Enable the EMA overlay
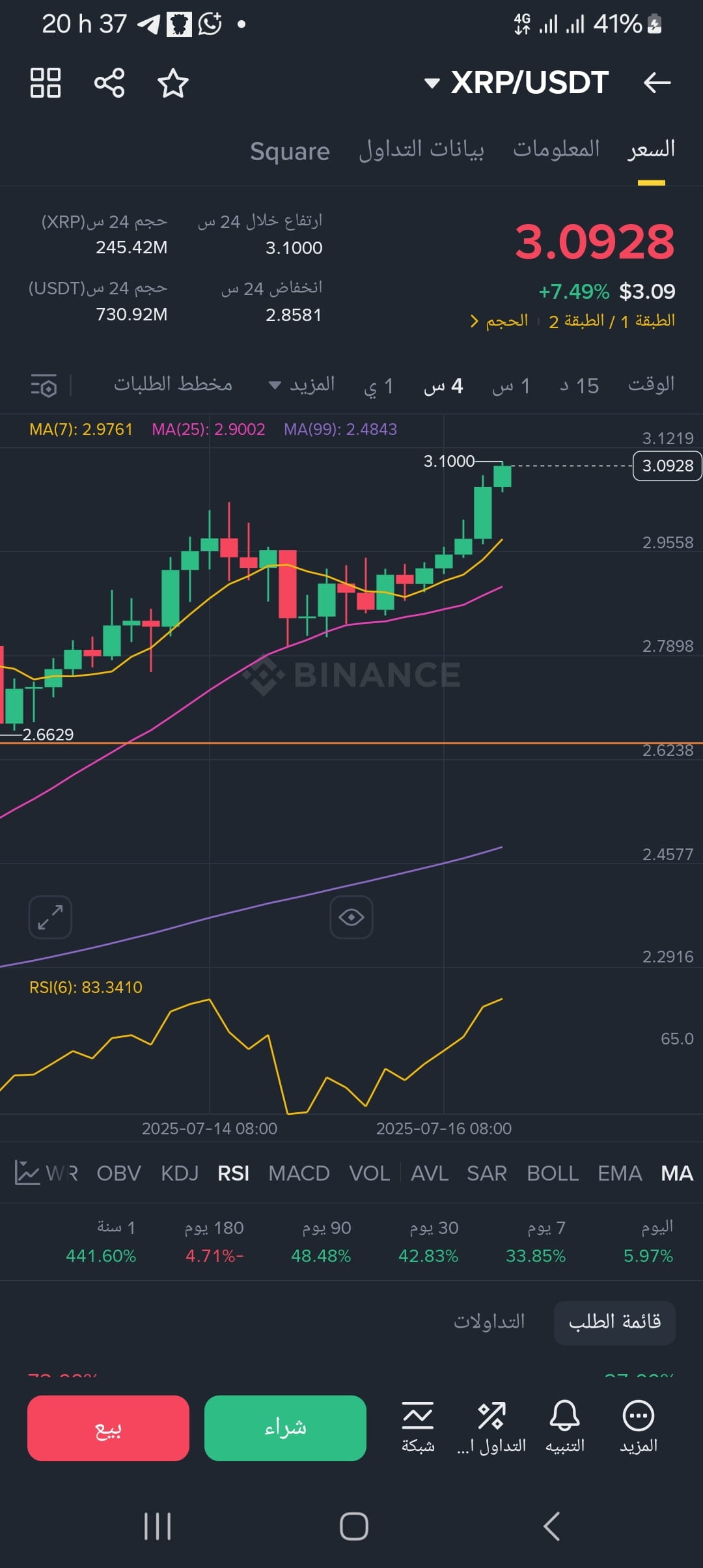Screen dimensions: 703x1568 pos(620,1173)
